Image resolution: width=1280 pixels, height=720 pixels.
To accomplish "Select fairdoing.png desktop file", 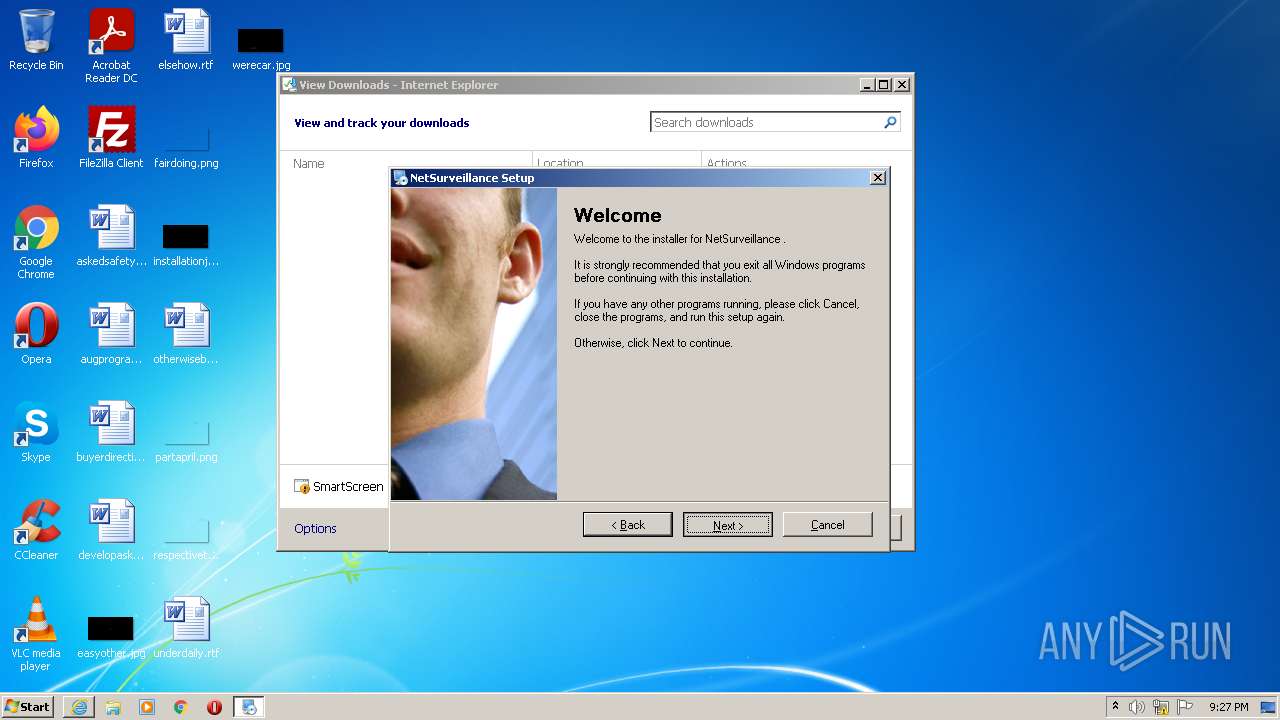I will coord(186,146).
